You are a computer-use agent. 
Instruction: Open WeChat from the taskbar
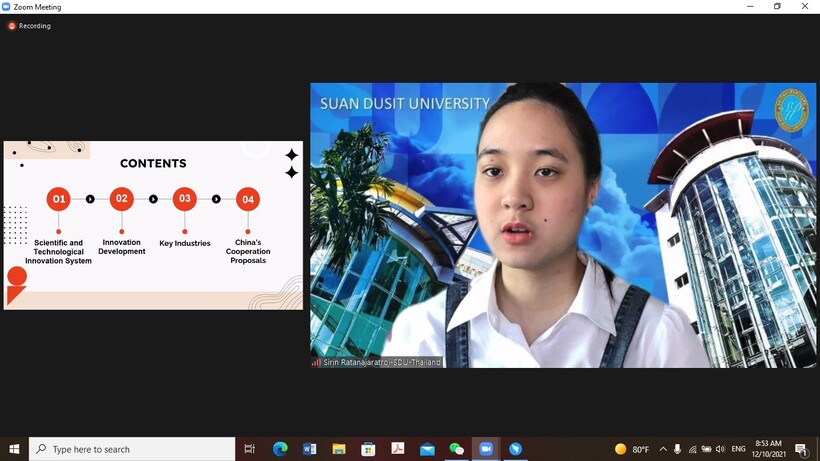457,449
